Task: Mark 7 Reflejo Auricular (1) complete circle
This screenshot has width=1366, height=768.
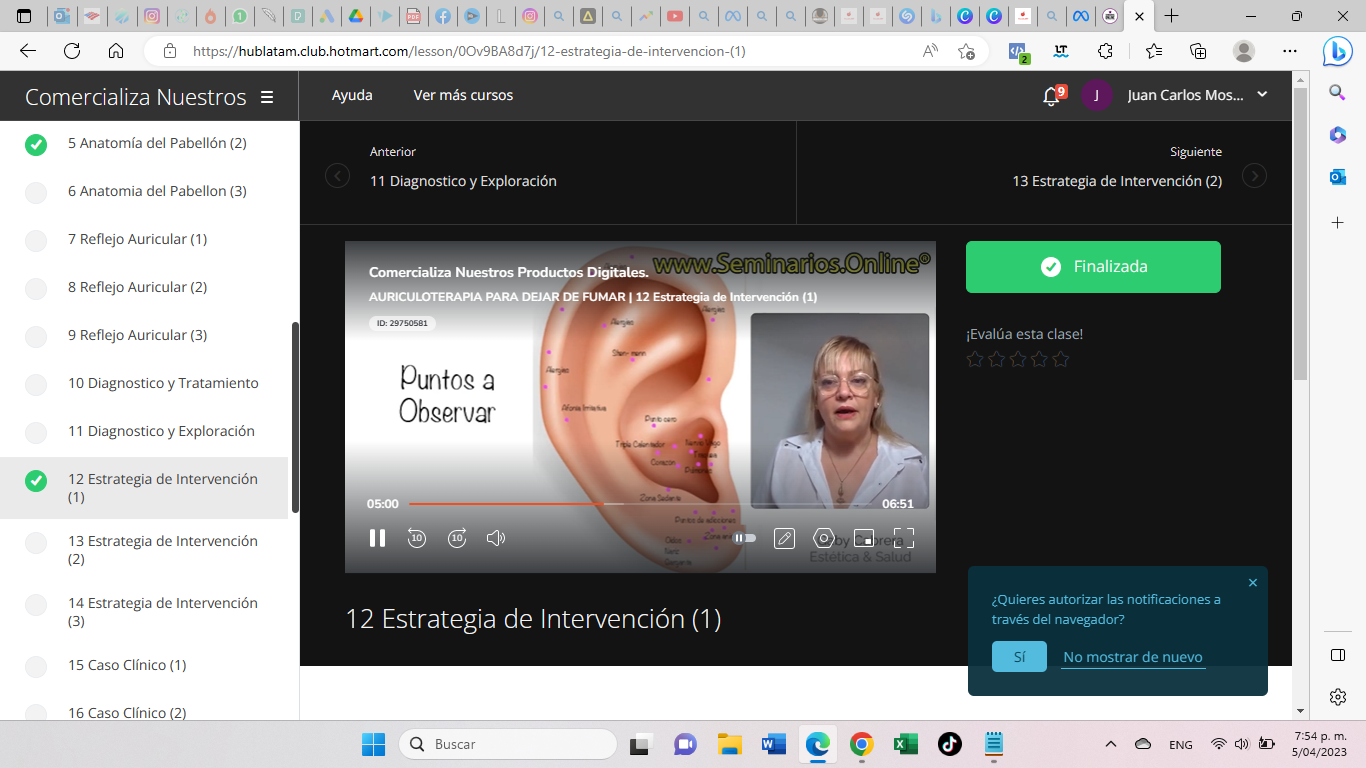Action: click(x=36, y=241)
